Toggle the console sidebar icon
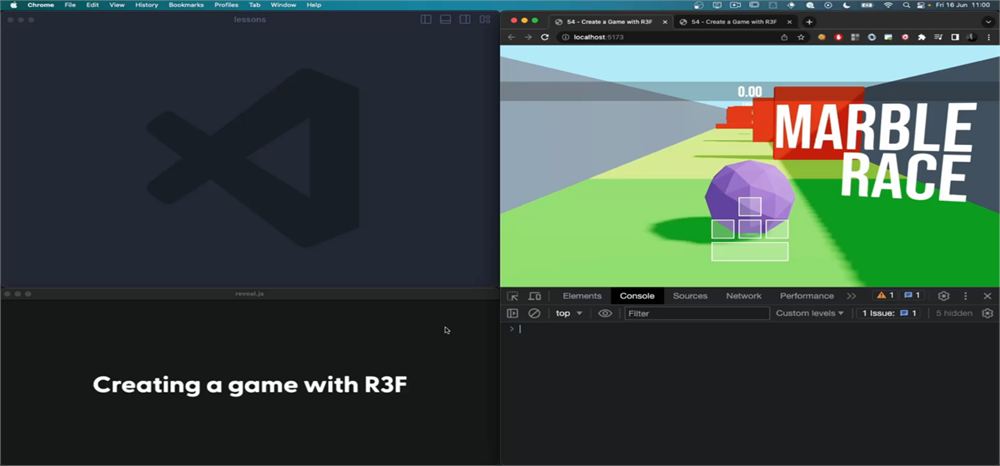1000x466 pixels. click(512, 313)
